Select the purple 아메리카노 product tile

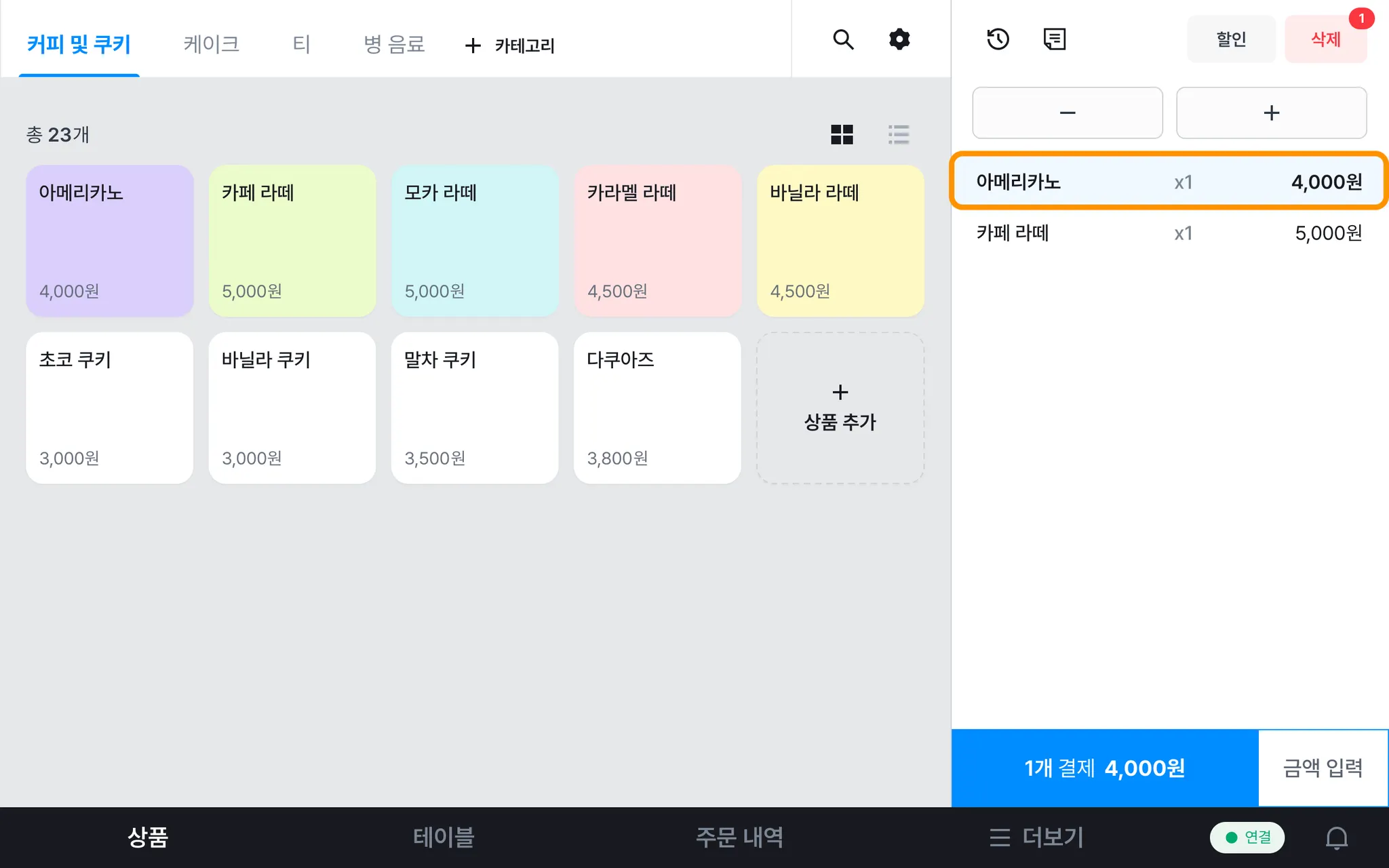coord(110,241)
